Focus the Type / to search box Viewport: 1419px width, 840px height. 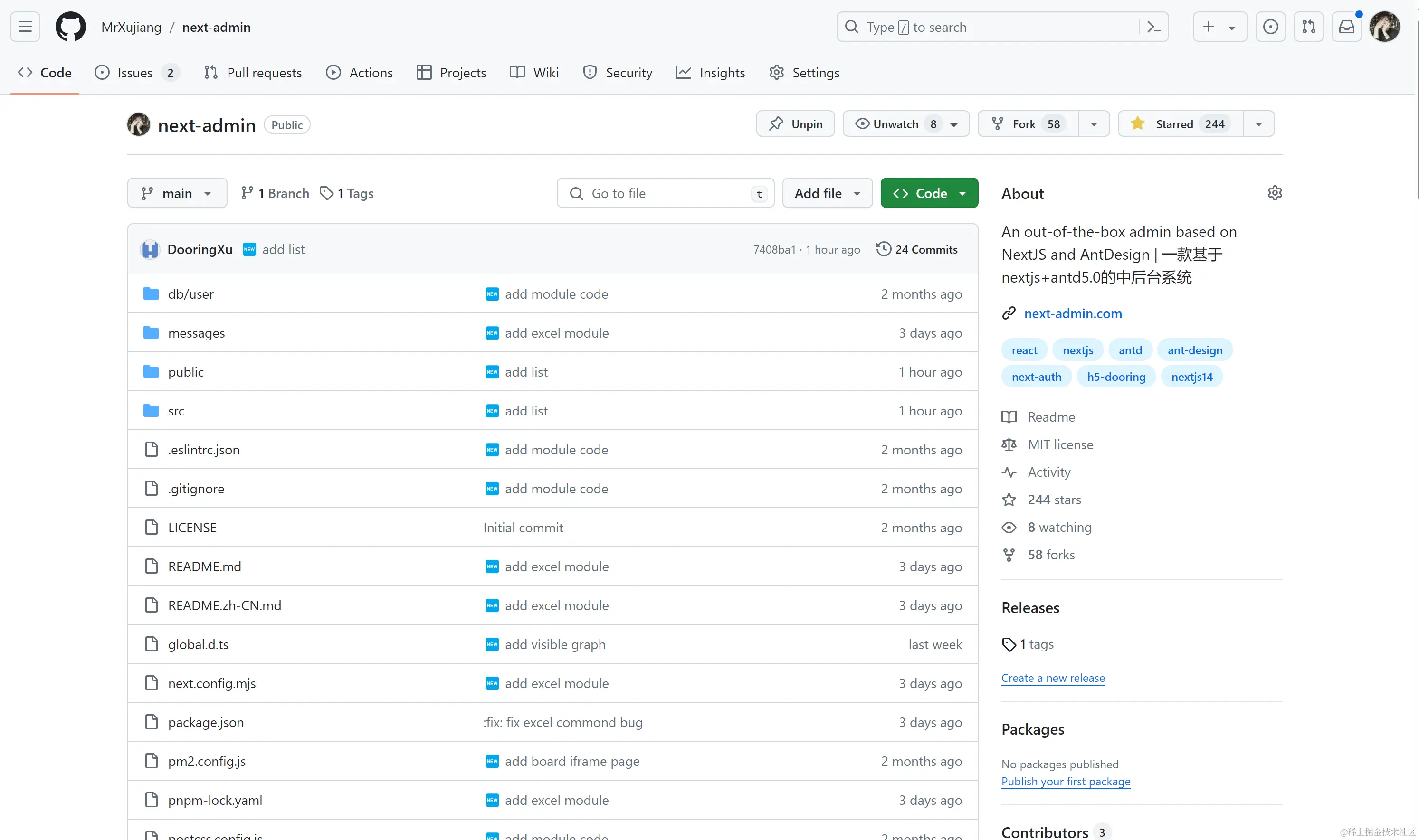[x=988, y=27]
